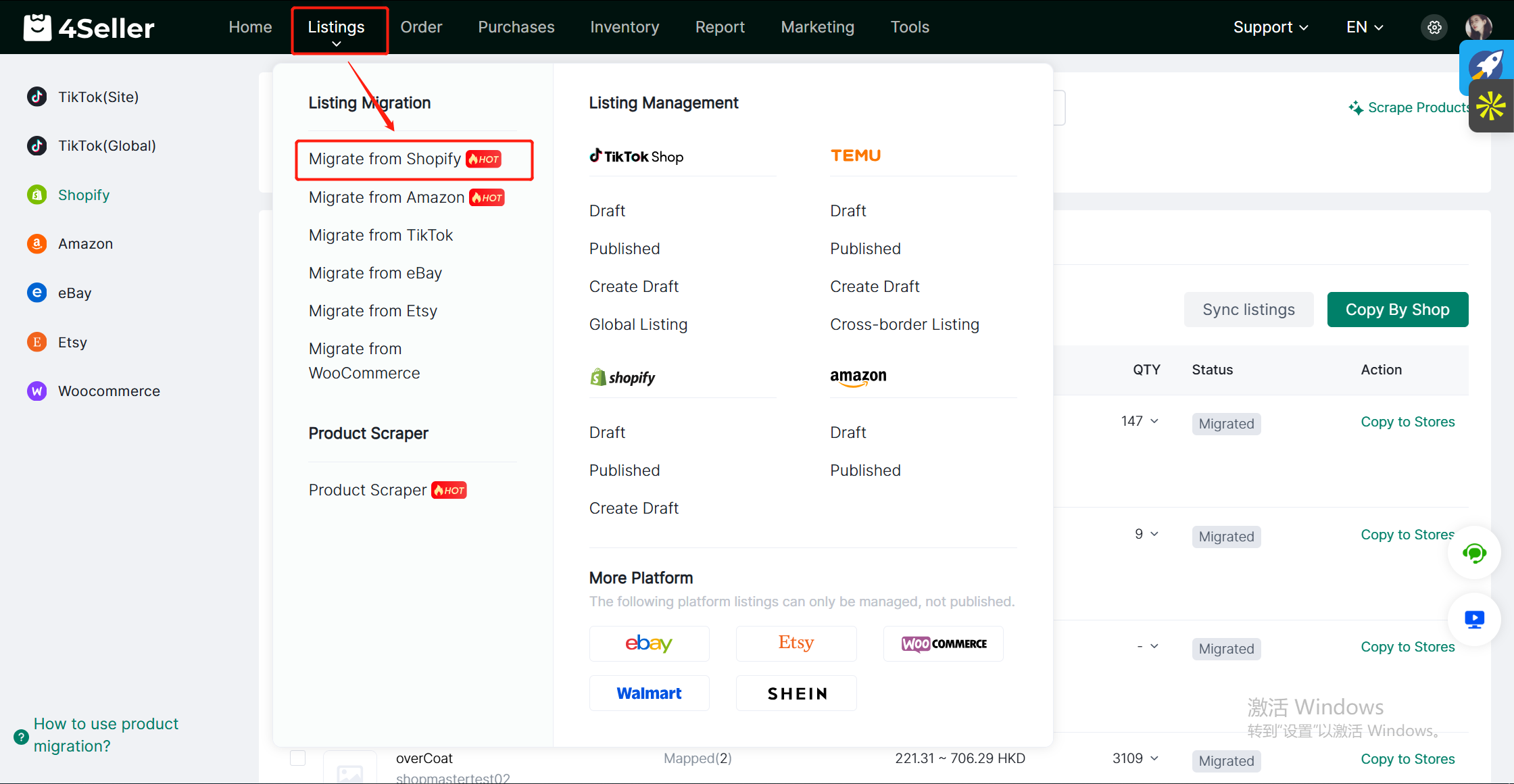Click the TikTok Shop logo heading
The image size is (1514, 784).
[x=636, y=156]
